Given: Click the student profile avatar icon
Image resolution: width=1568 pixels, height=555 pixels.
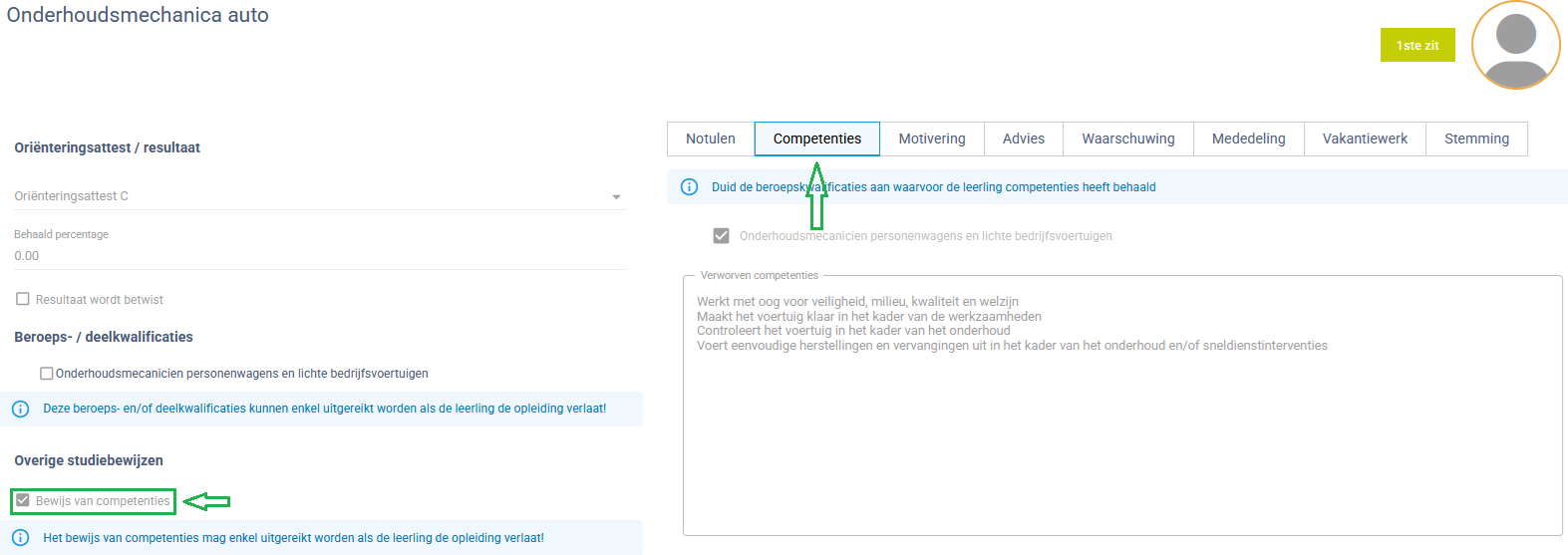Looking at the screenshot, I should coord(1515,45).
